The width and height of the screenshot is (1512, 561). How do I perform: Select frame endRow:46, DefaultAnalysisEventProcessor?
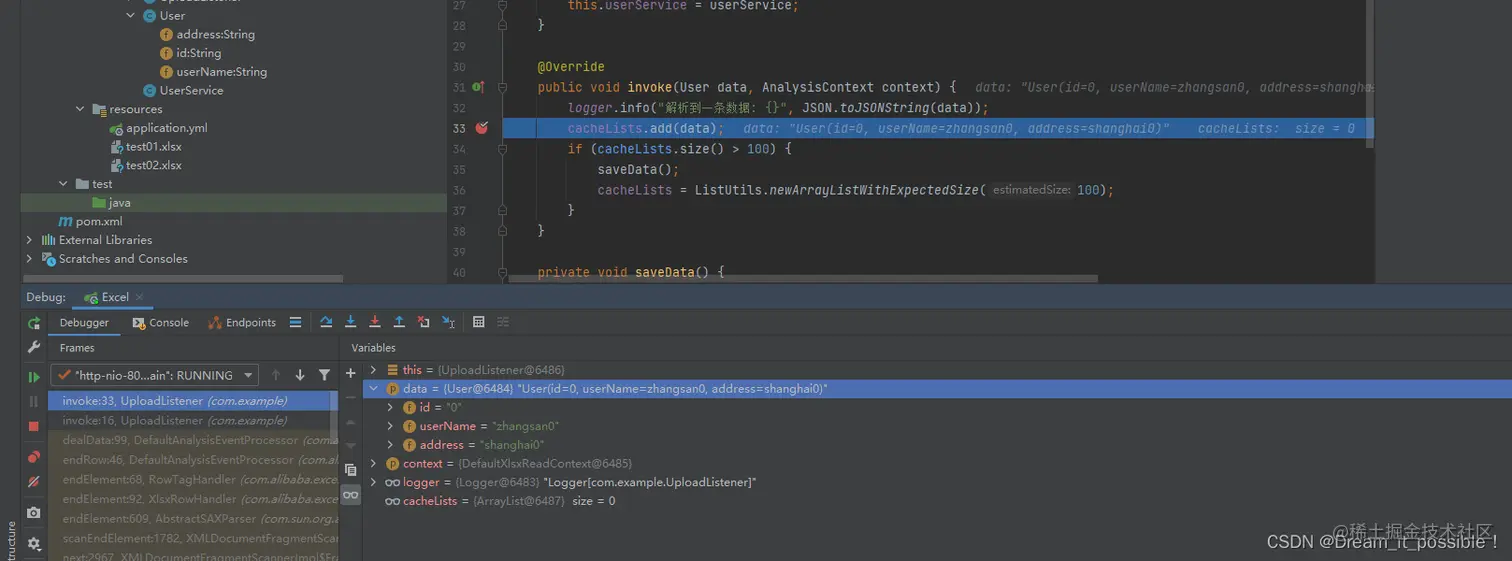click(193, 460)
